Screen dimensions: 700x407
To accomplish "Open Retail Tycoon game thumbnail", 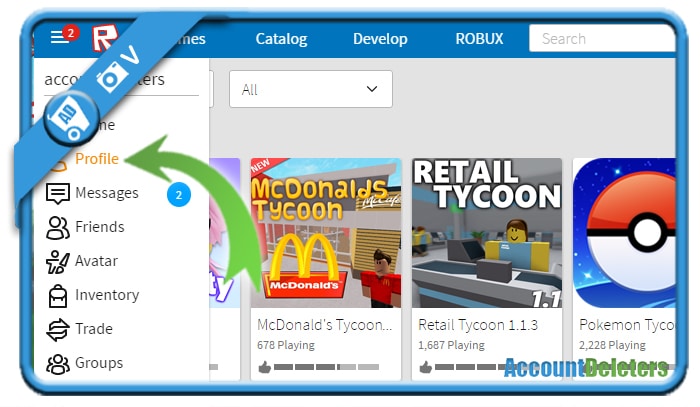I will click(x=487, y=233).
